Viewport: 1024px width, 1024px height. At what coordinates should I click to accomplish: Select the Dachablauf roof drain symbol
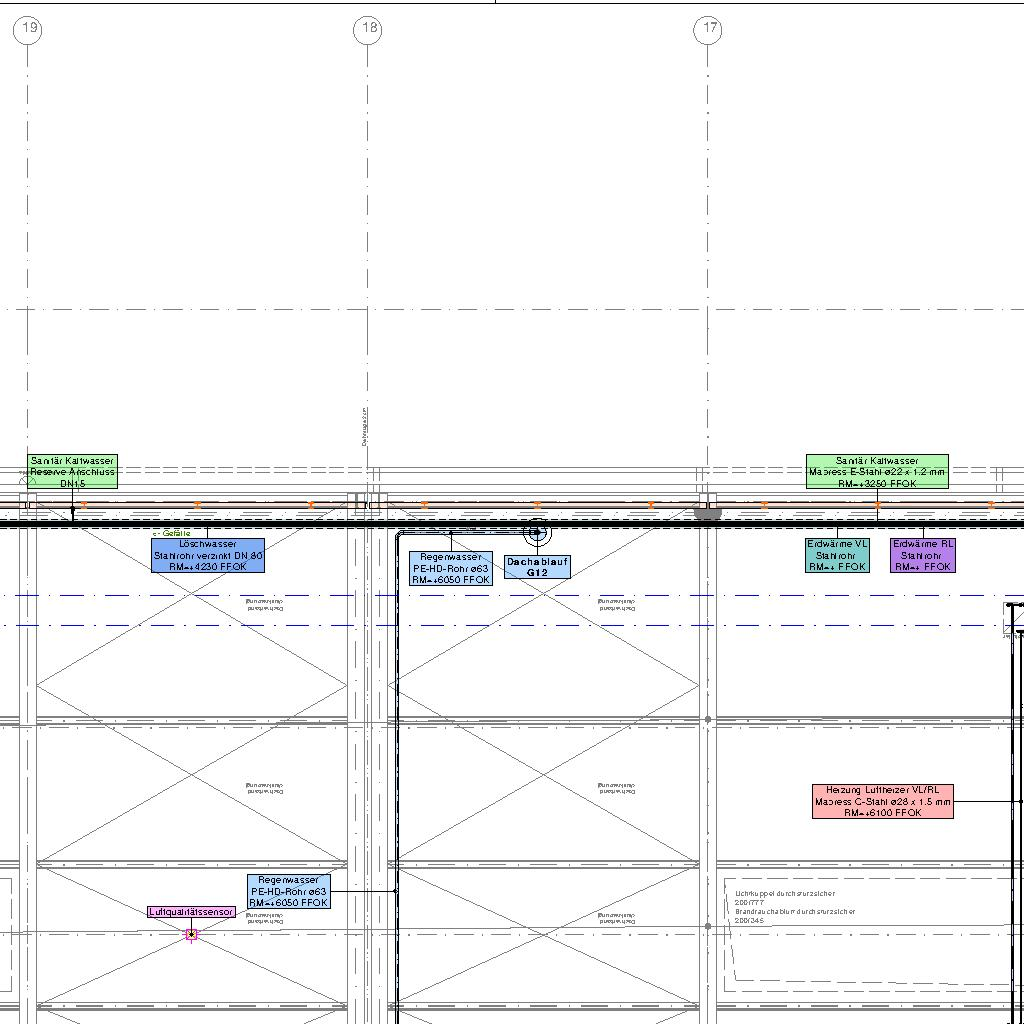tap(538, 533)
